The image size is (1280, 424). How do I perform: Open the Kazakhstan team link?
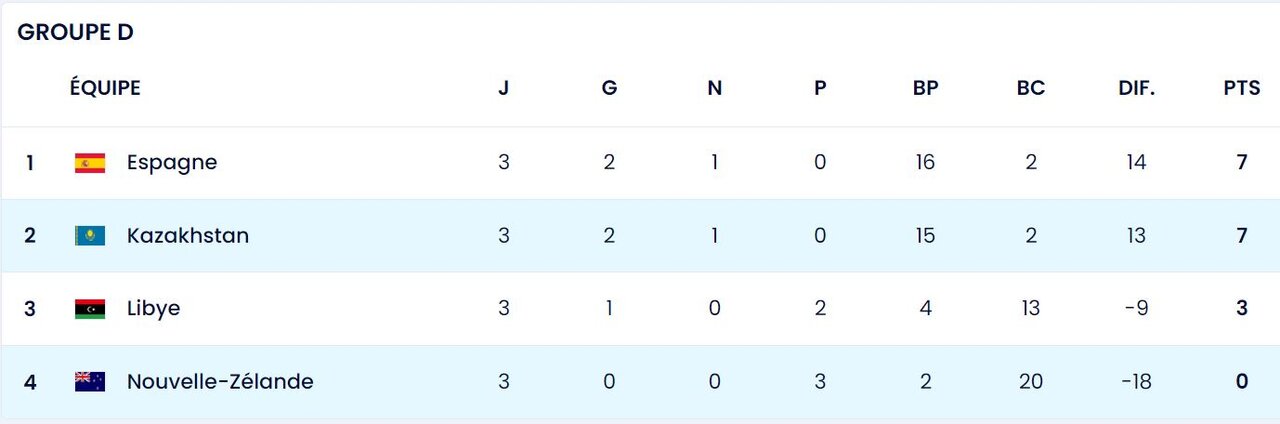(188, 236)
